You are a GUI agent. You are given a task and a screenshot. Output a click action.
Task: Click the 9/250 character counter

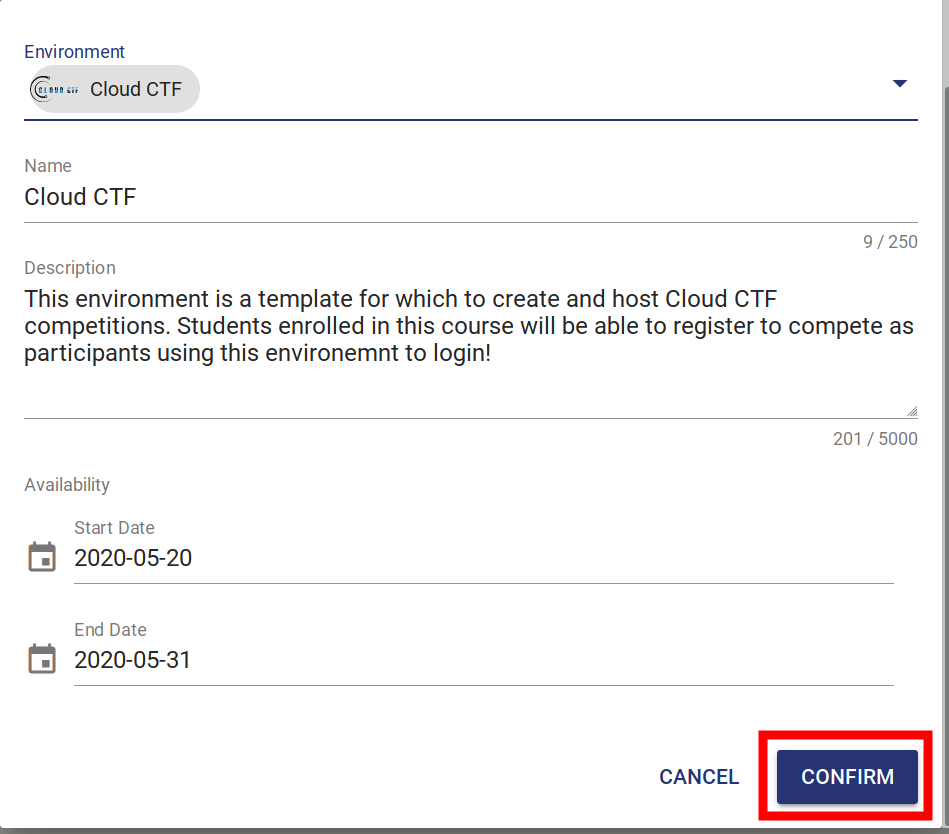890,241
